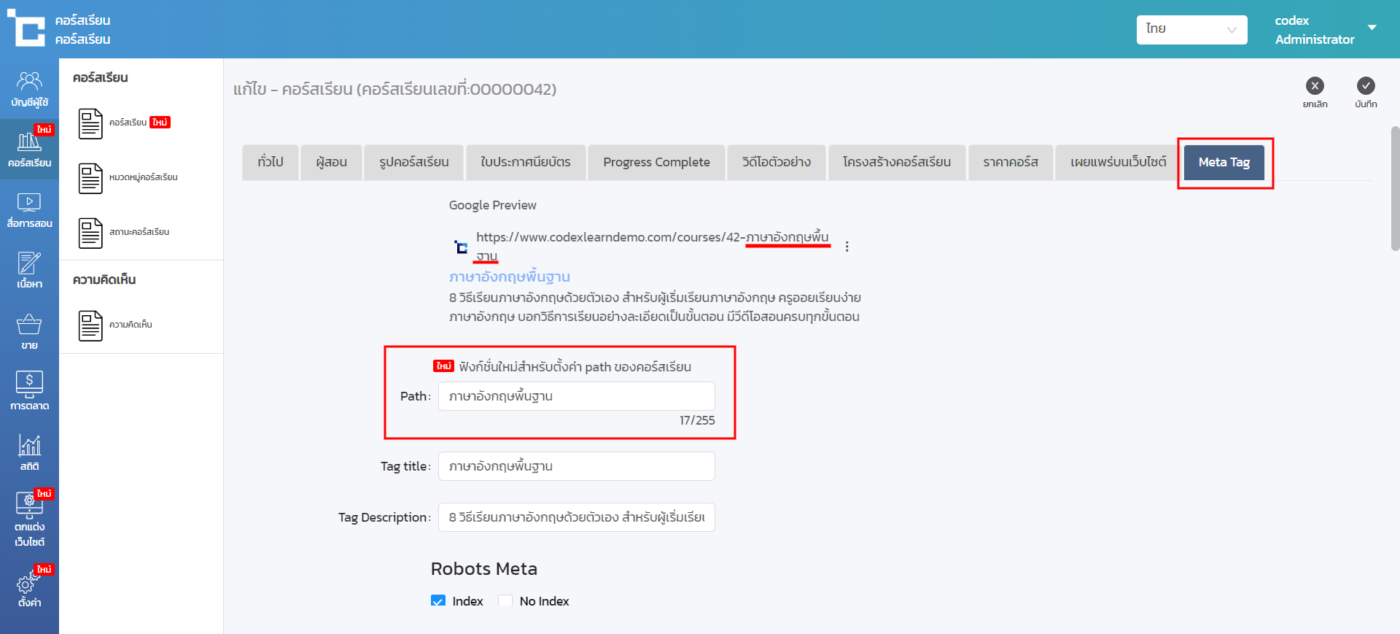This screenshot has height=634, width=1400.
Task: Switch to the ราคาคอร์ส price tab
Action: point(1010,162)
